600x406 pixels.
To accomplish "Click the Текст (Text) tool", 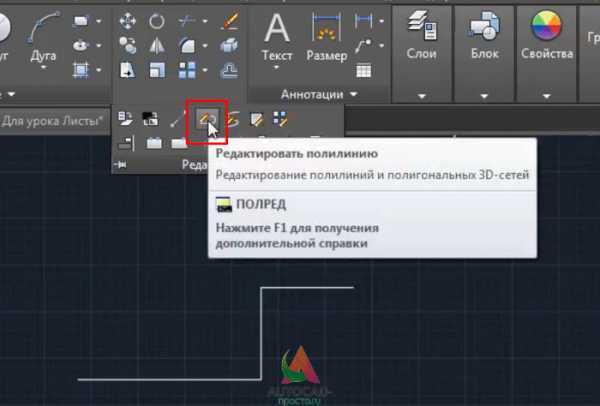I will coord(277,38).
